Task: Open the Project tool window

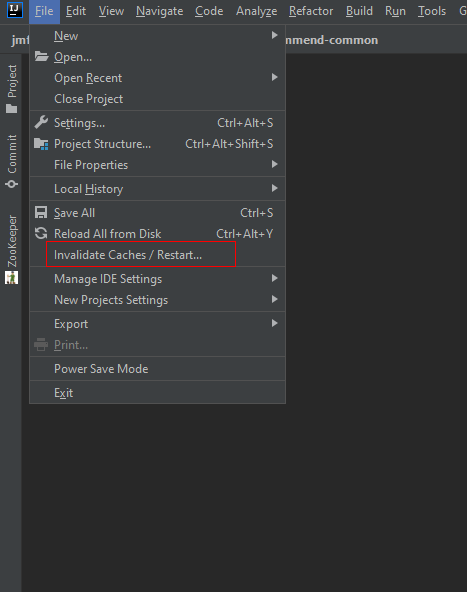Action: pos(12,89)
